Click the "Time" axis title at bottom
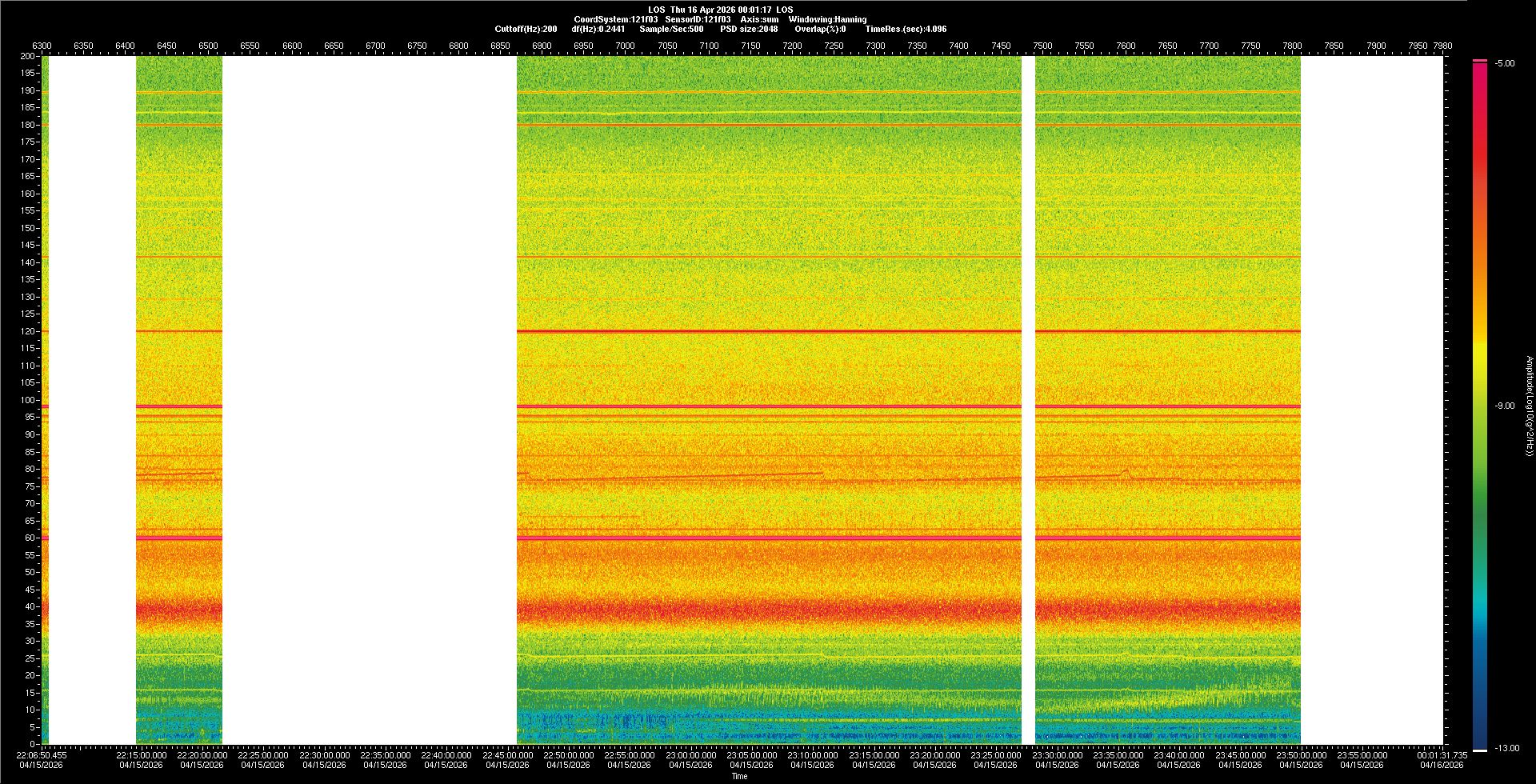 [x=739, y=776]
